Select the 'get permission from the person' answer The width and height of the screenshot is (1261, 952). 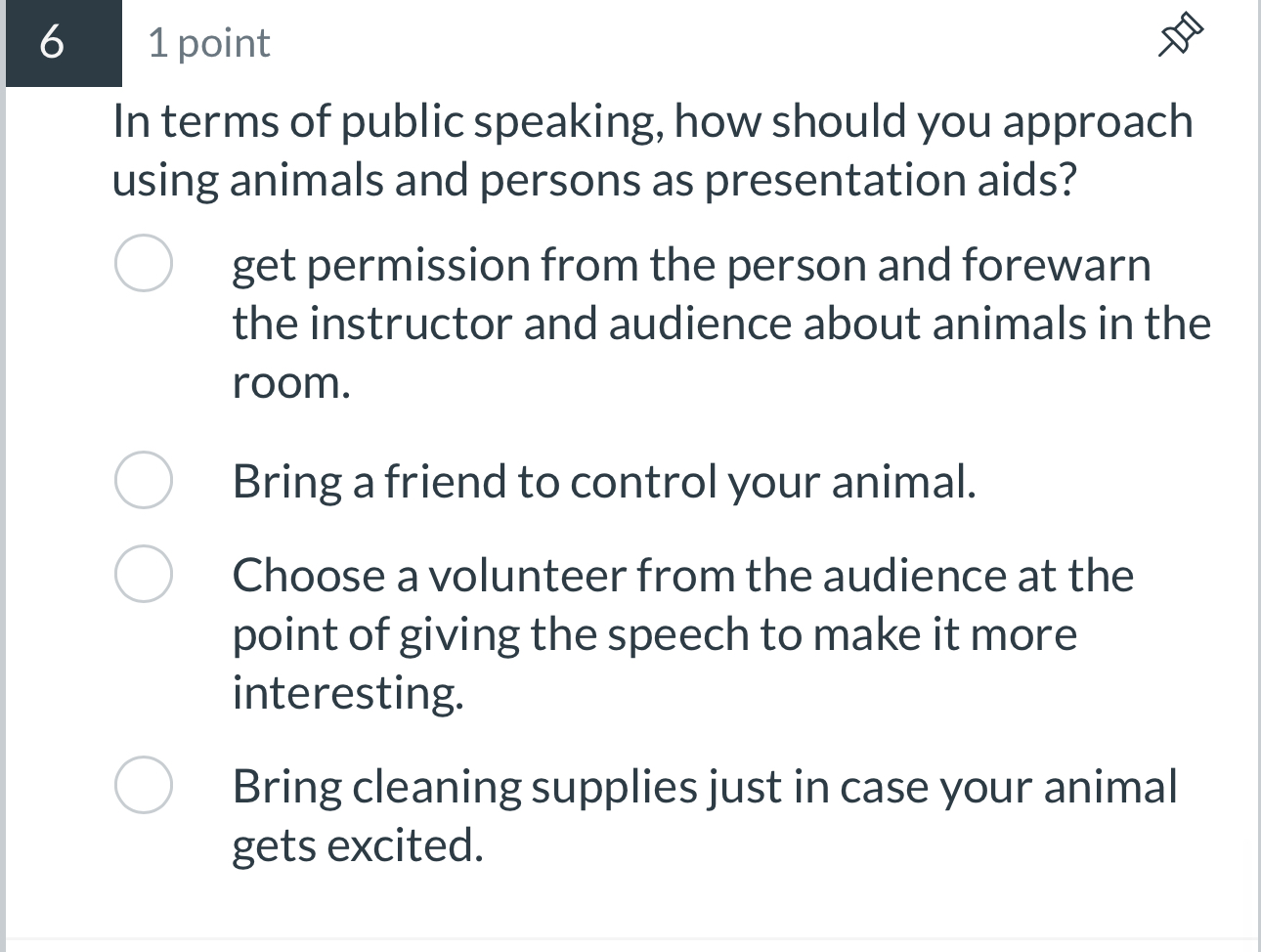pos(143,261)
